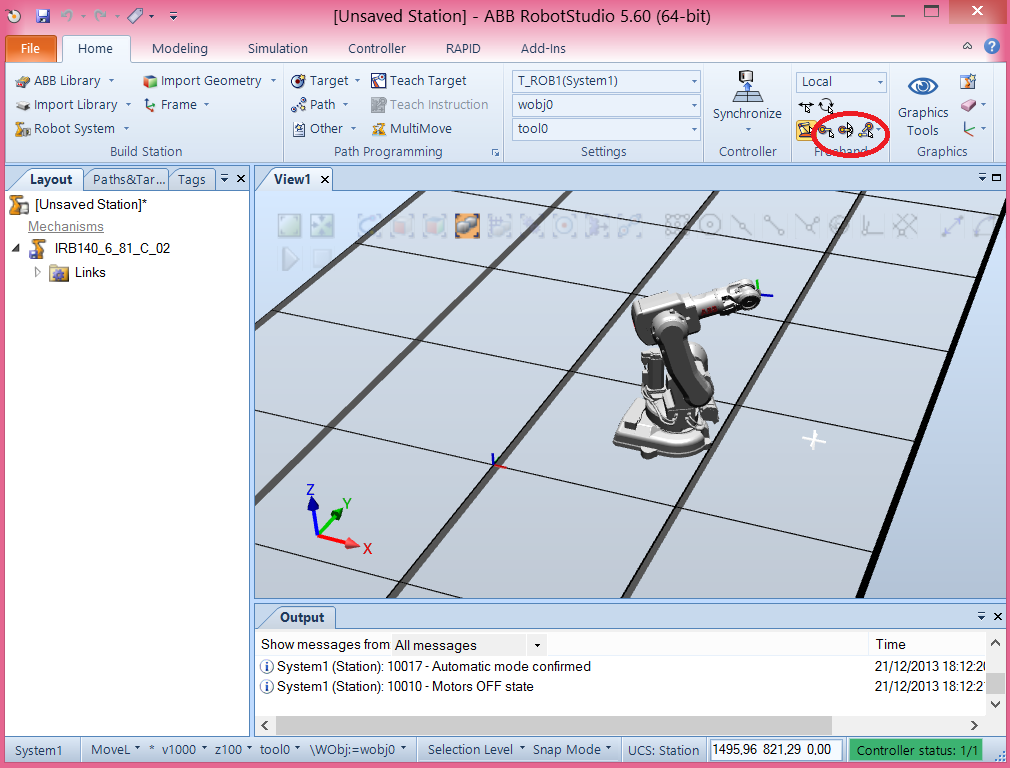Open the tool0 dropdown in Settings
1010x768 pixels.
(695, 128)
